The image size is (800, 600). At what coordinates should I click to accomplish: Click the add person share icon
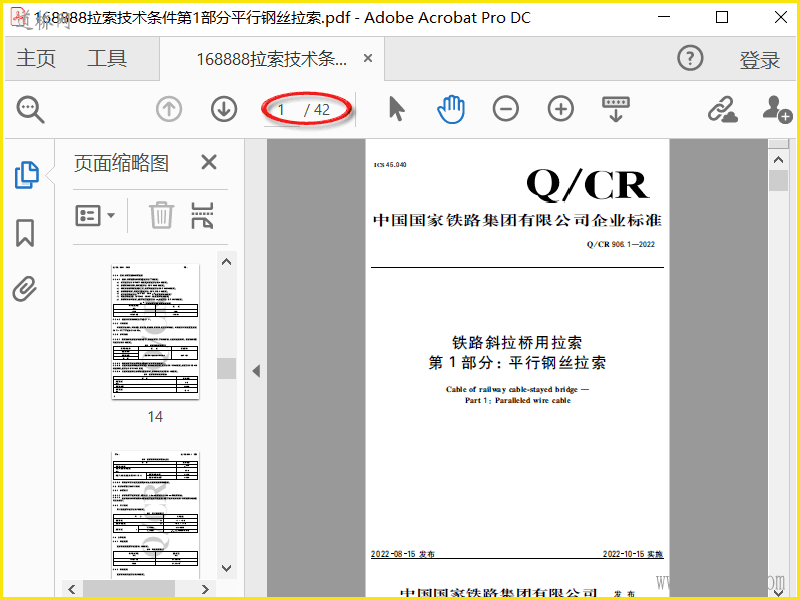click(x=777, y=109)
